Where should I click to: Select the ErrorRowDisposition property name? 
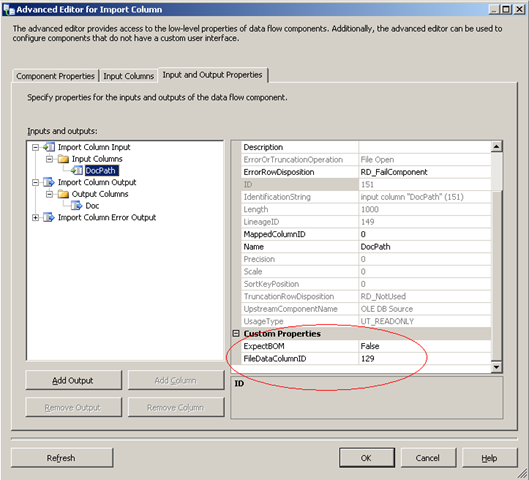pyautogui.click(x=279, y=172)
